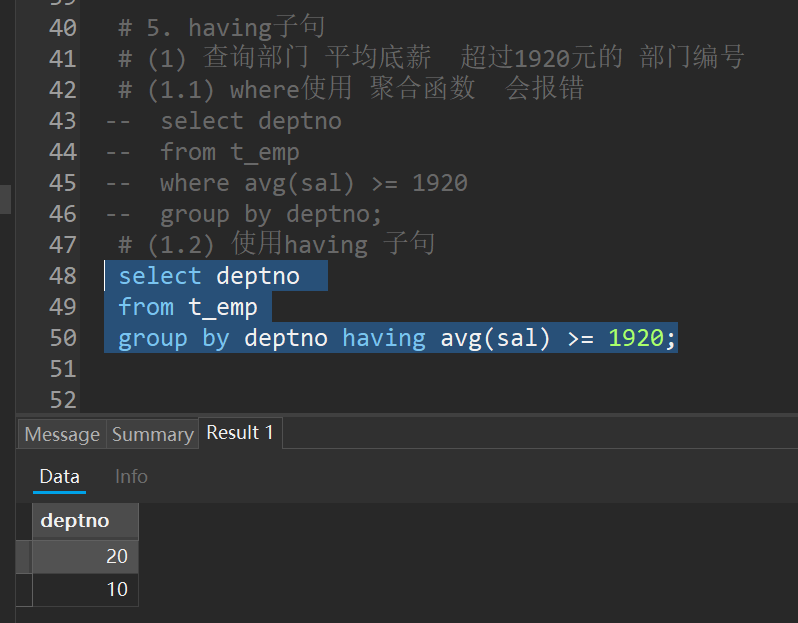Place cursor in 'select deptno' on line 48
The width and height of the screenshot is (798, 623).
209,276
